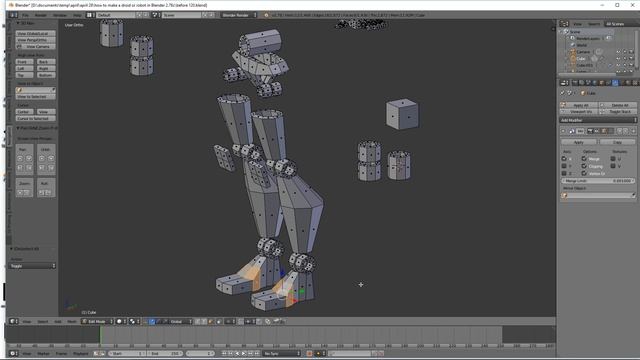640x360 pixels.
Task: Click the timeline editor type icon
Action: point(13,353)
